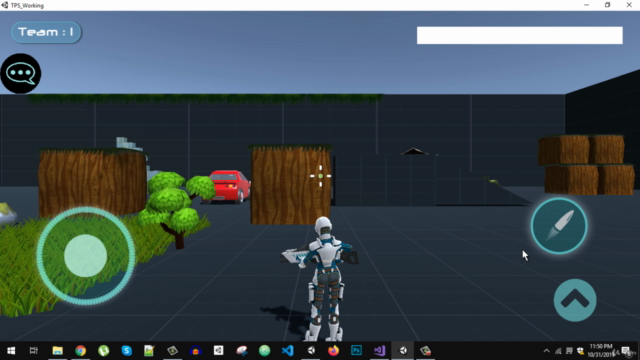Tap the bullet fire button

pos(559,226)
